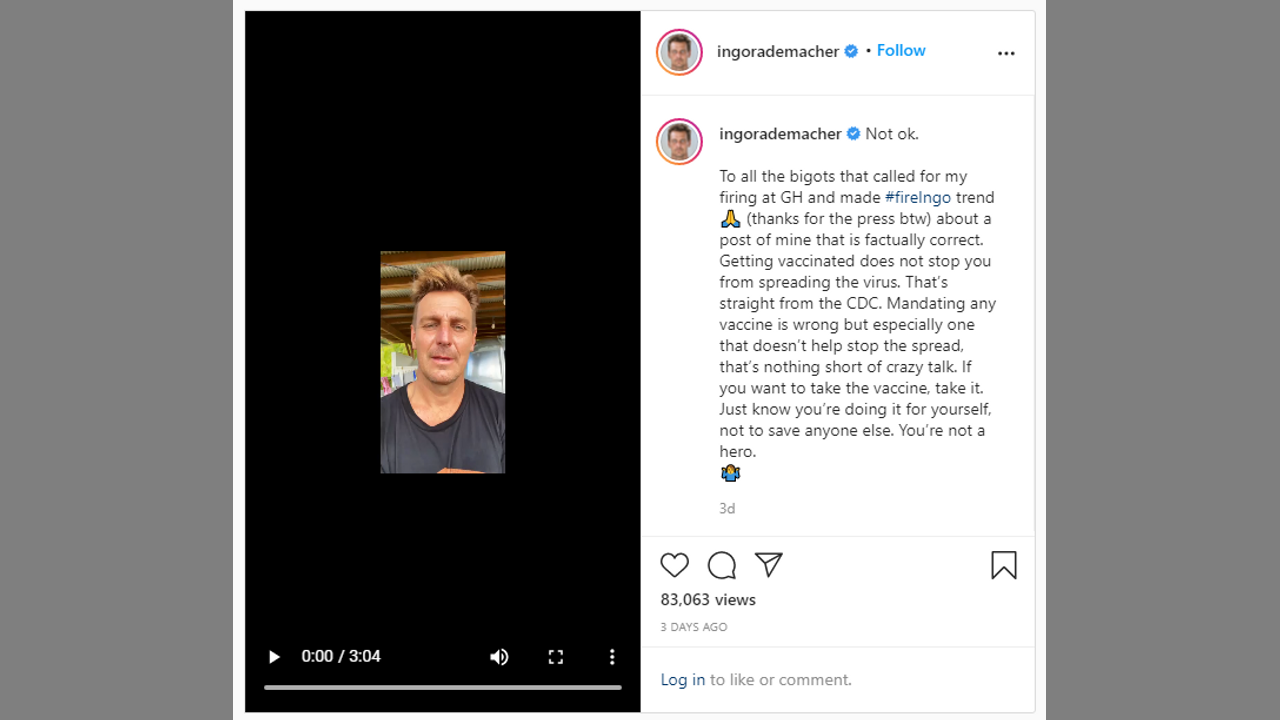The image size is (1280, 720).
Task: Click profile avatar beside the caption
Action: pyautogui.click(x=679, y=141)
